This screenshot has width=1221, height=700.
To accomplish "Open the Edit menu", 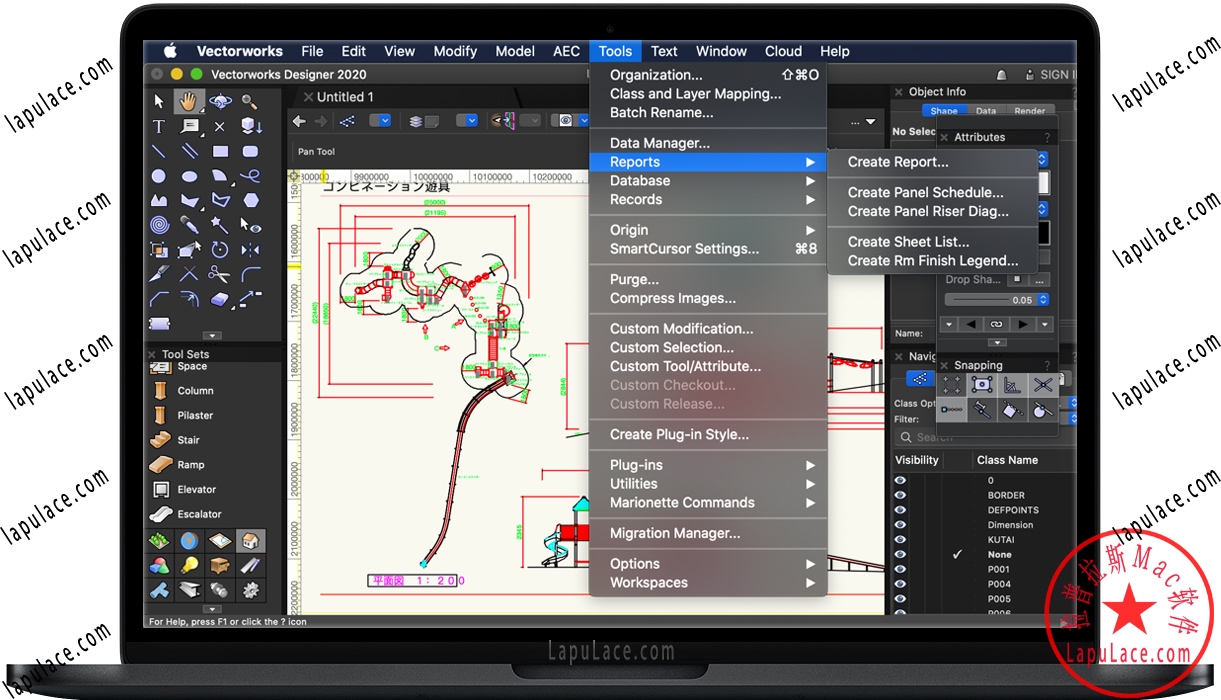I will (x=354, y=52).
